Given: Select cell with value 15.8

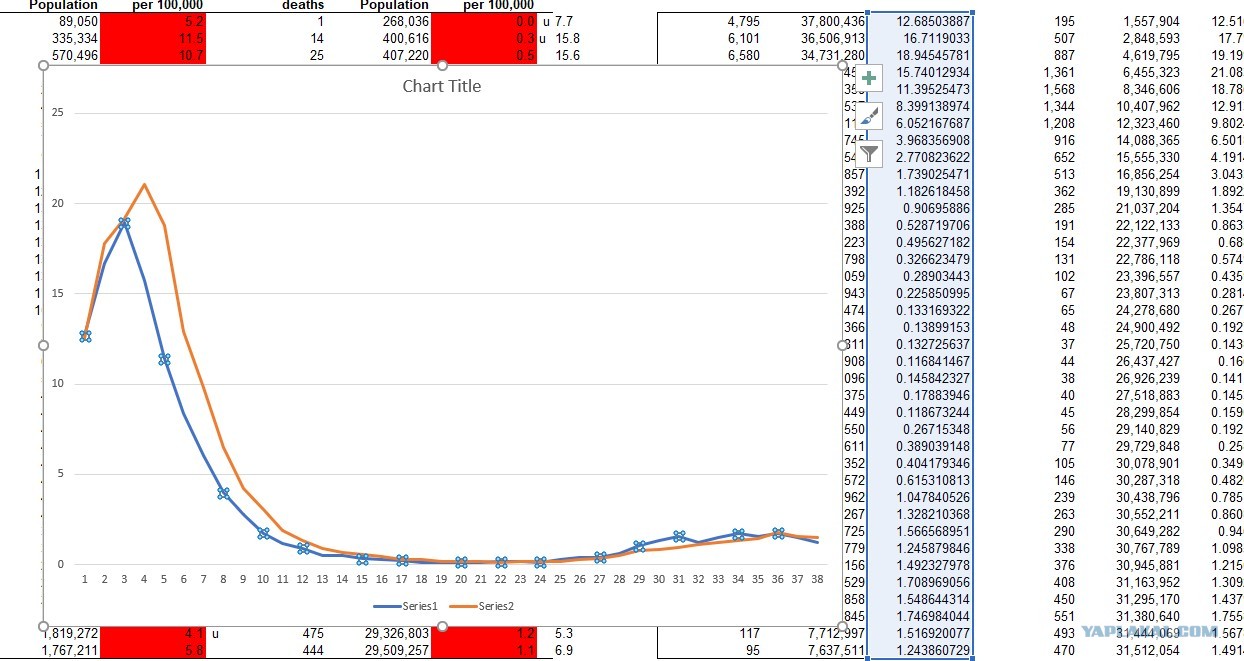Looking at the screenshot, I should (568, 38).
